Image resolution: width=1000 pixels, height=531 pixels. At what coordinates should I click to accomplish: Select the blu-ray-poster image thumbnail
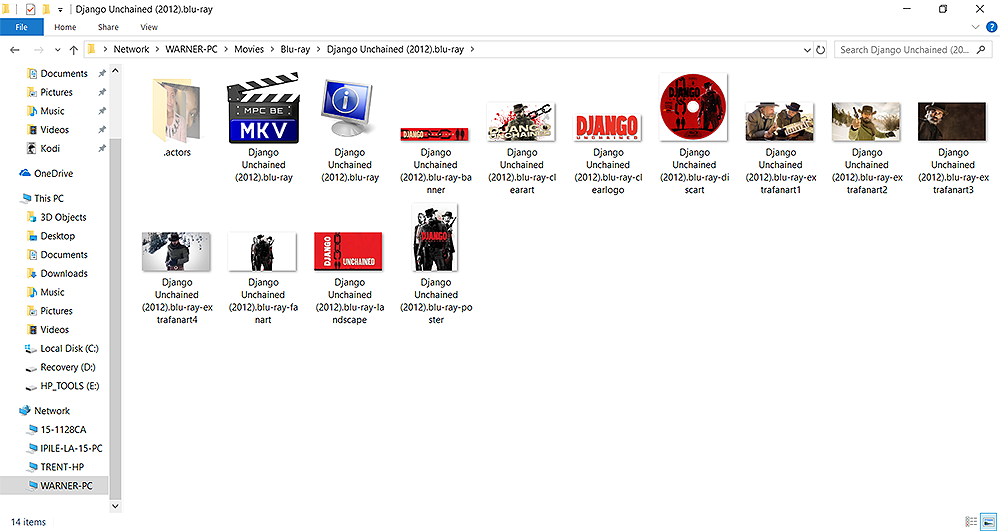435,238
